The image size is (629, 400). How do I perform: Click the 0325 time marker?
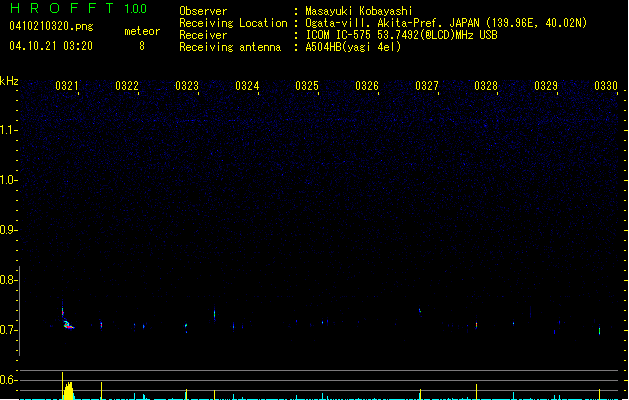307,86
